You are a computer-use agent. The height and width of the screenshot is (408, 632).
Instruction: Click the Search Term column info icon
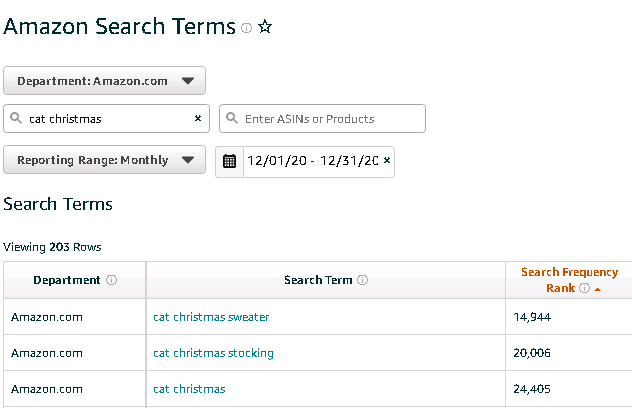pos(362,280)
